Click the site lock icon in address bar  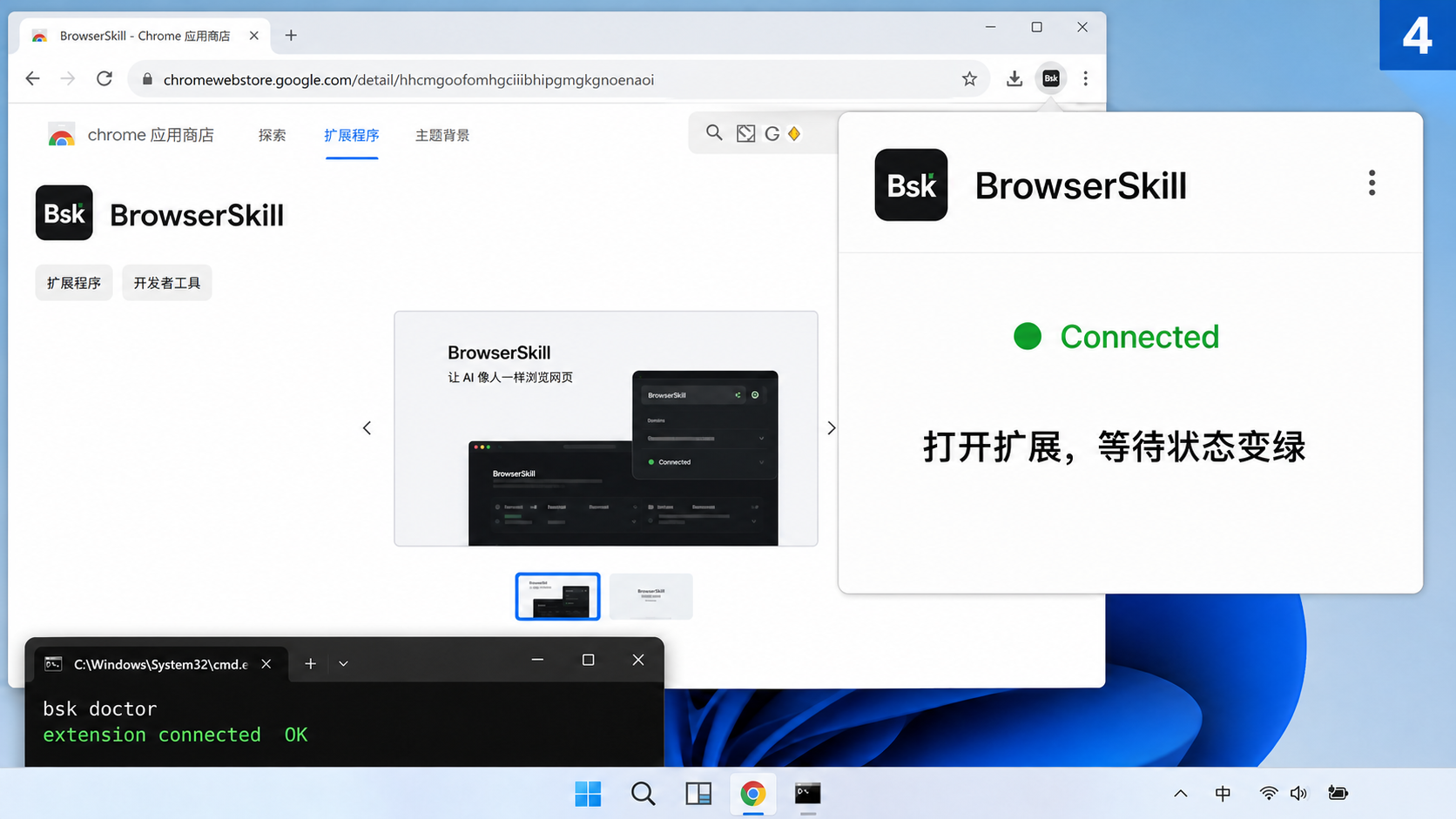coord(147,79)
